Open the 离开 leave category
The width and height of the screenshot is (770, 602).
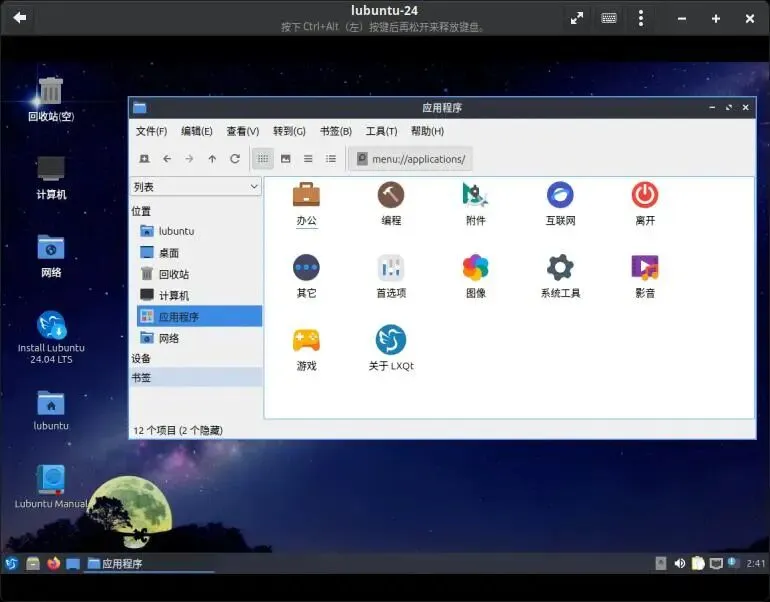pos(645,203)
